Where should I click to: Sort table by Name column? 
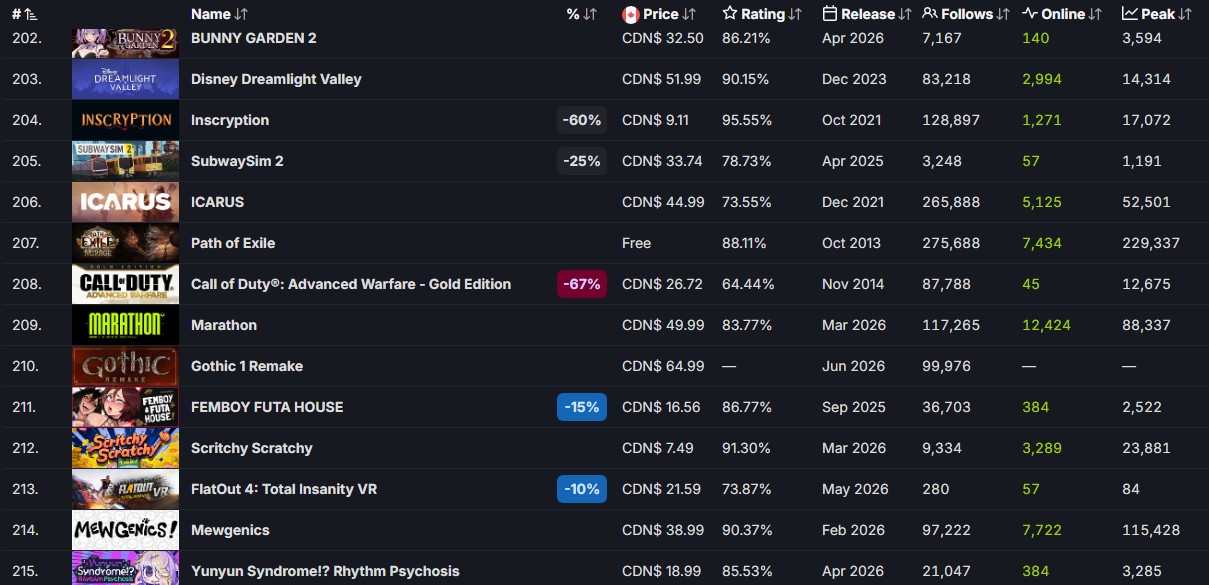(219, 14)
